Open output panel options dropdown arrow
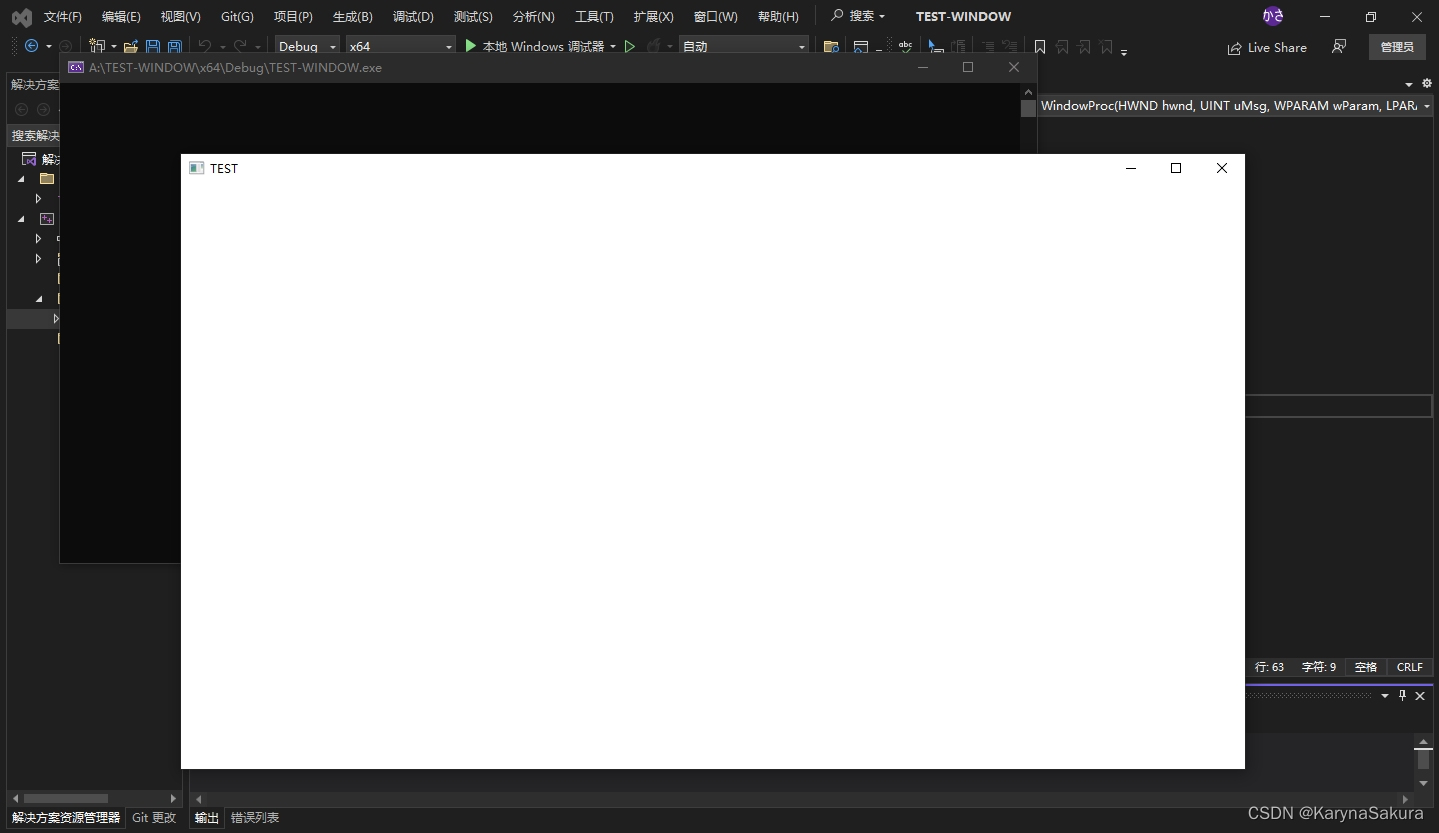Image resolution: width=1439 pixels, height=833 pixels. (x=1385, y=695)
